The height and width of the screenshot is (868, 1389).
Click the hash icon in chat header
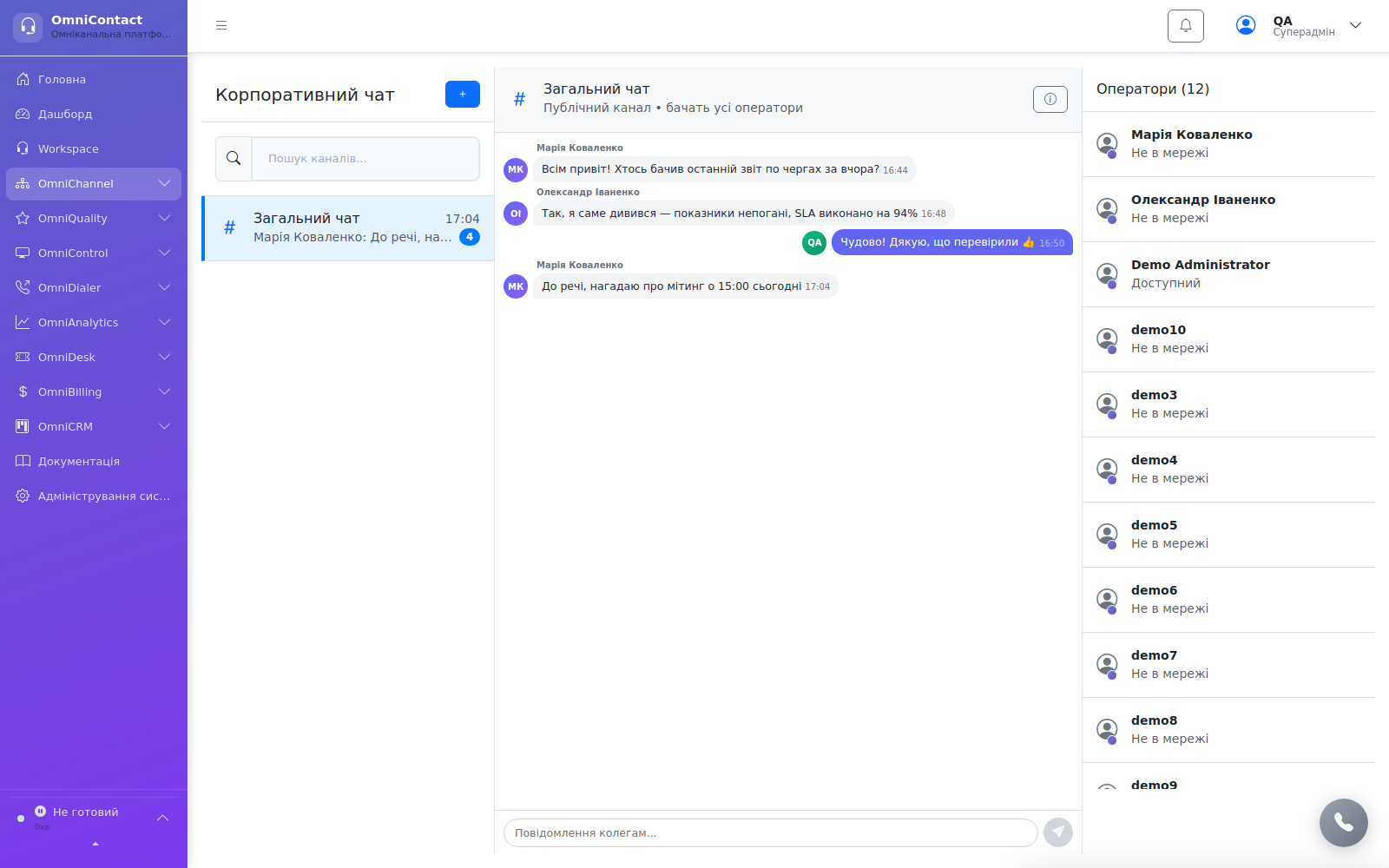click(519, 99)
